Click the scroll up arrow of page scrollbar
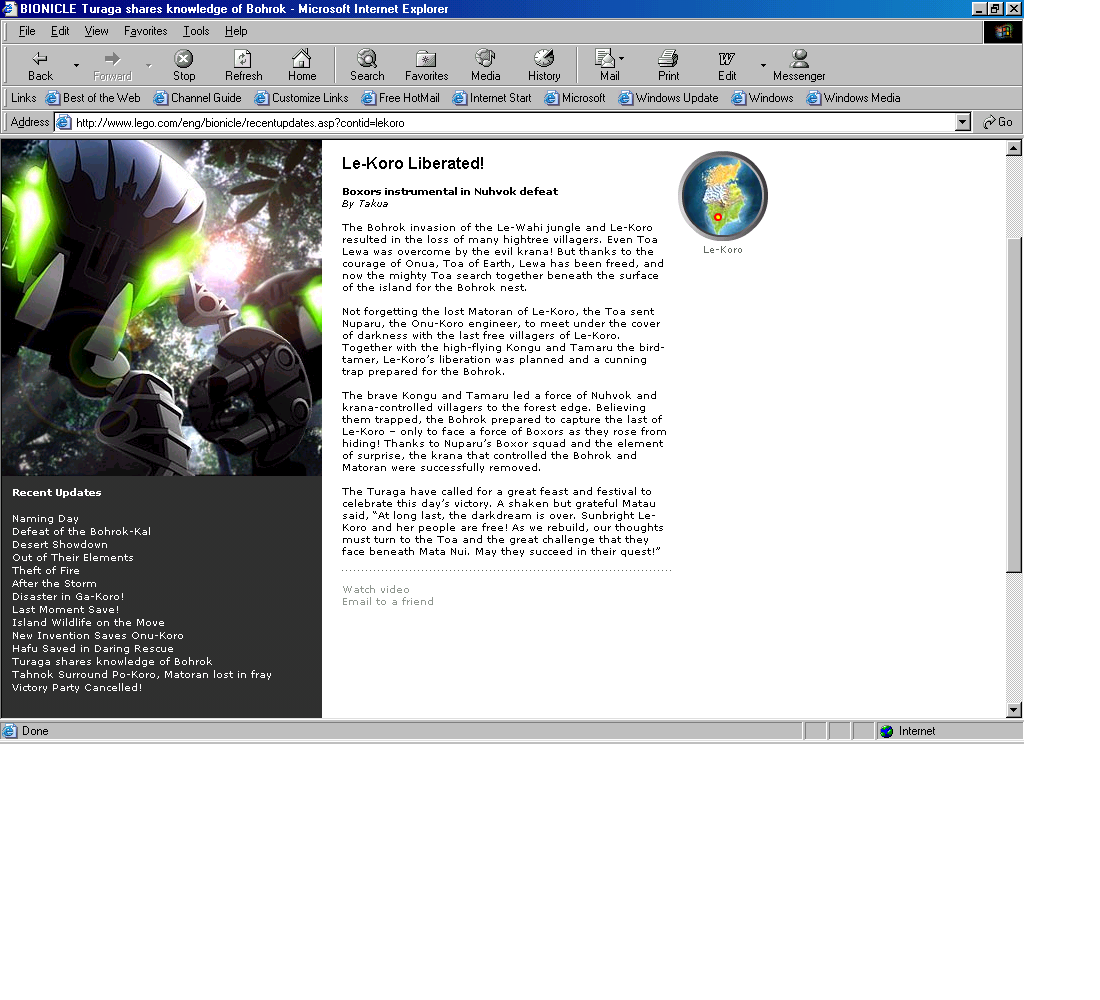 1013,148
